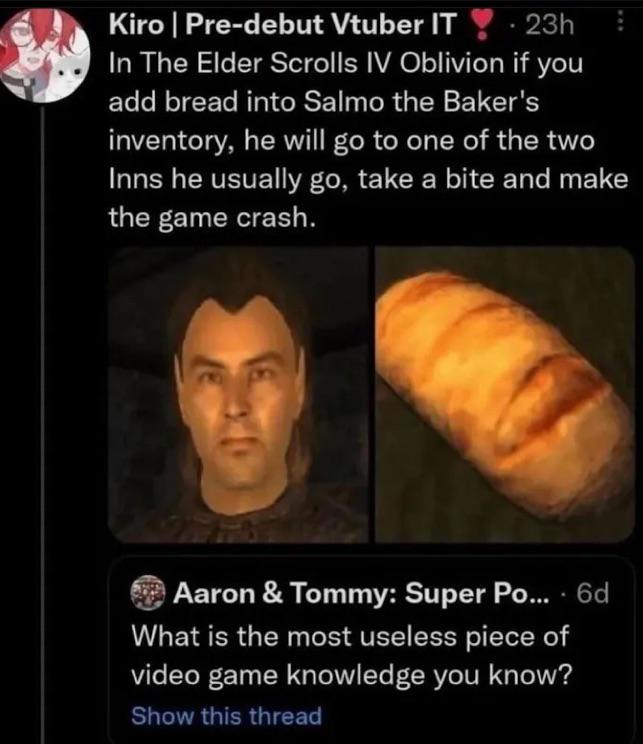Click the line 'add bread into Salmo the Baker's'
This screenshot has height=744, width=643.
324,102
